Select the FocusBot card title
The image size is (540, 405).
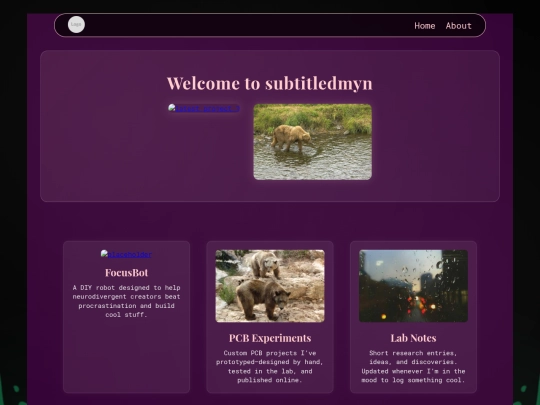pyautogui.click(x=126, y=273)
